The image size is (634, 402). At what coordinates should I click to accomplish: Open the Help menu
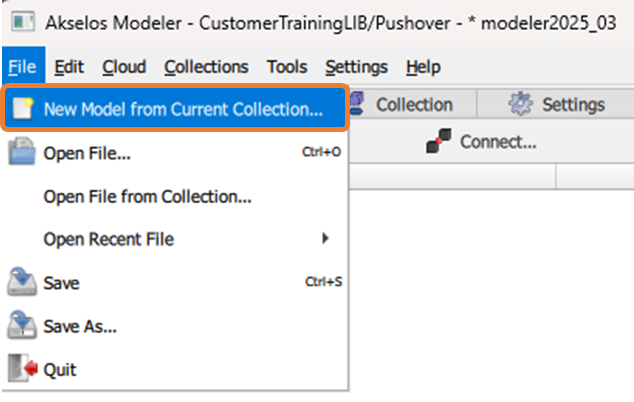(423, 67)
